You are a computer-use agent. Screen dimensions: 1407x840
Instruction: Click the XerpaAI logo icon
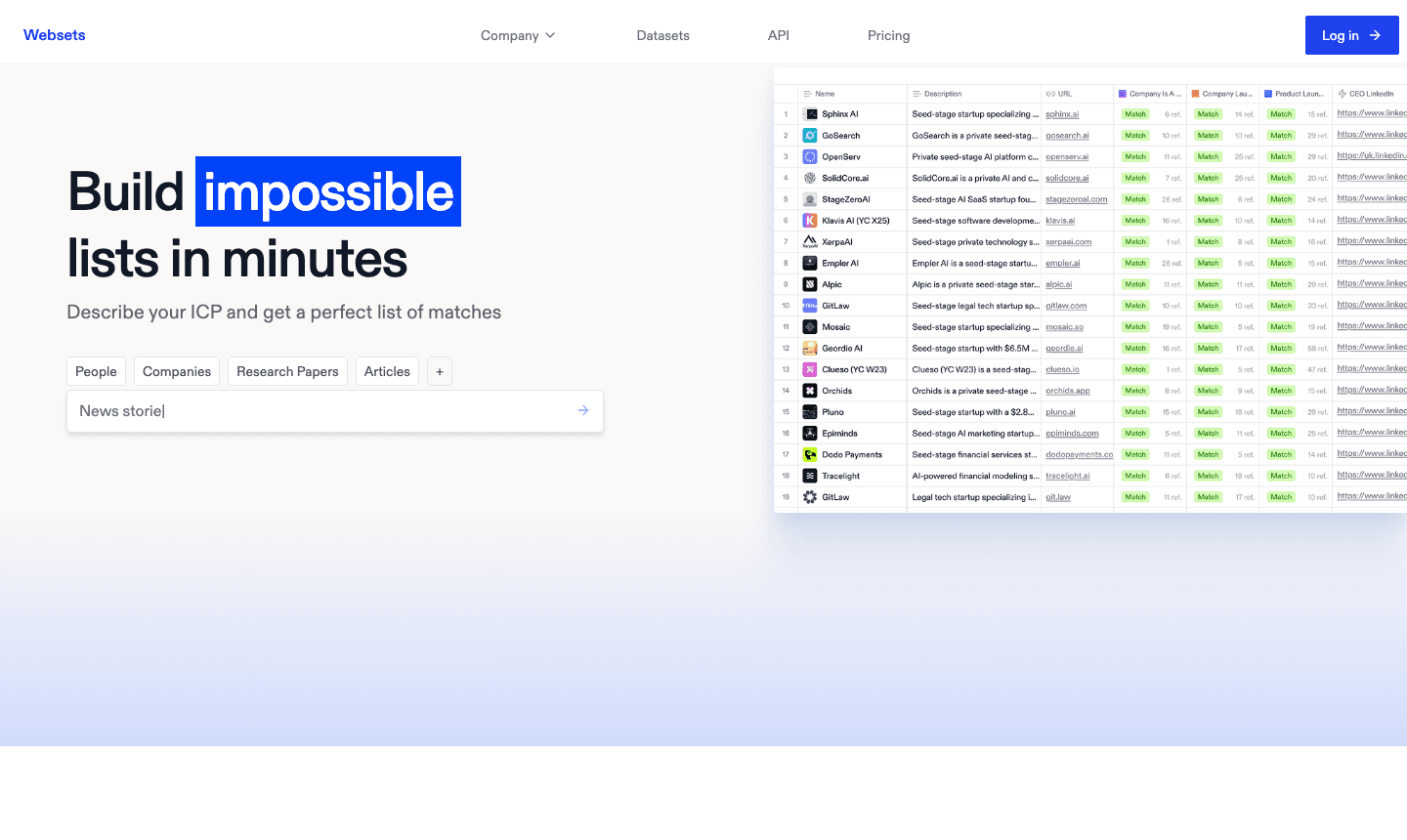pyautogui.click(x=810, y=242)
